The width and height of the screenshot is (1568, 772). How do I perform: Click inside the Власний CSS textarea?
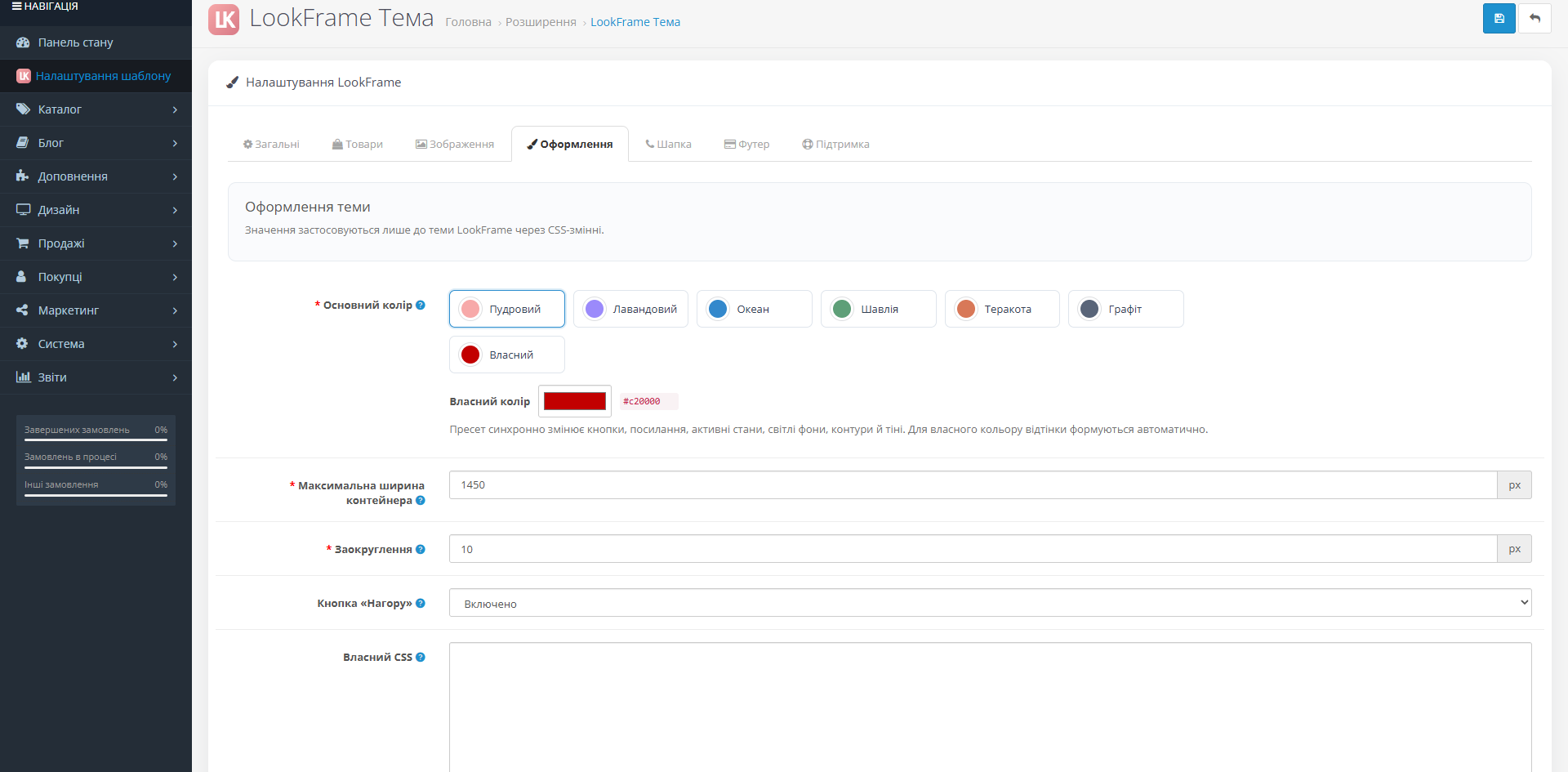[990, 707]
